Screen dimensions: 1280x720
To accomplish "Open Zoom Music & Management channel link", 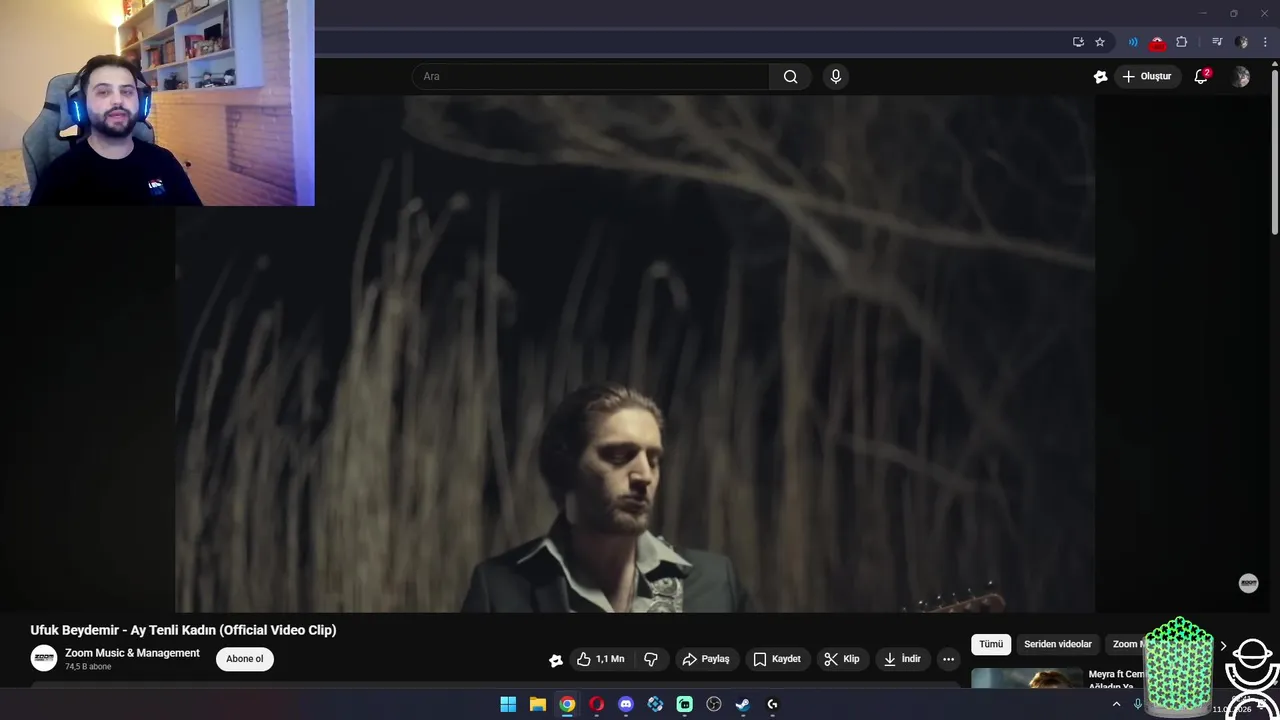I will (x=132, y=653).
